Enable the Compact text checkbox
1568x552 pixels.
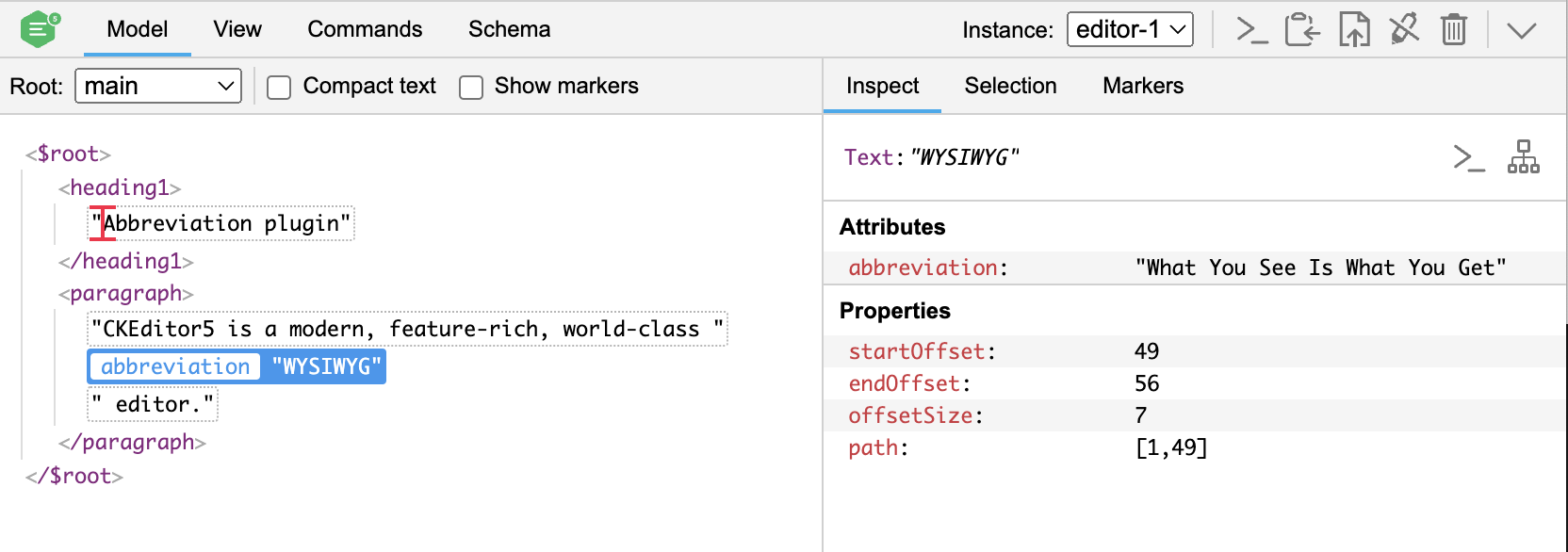(x=279, y=88)
